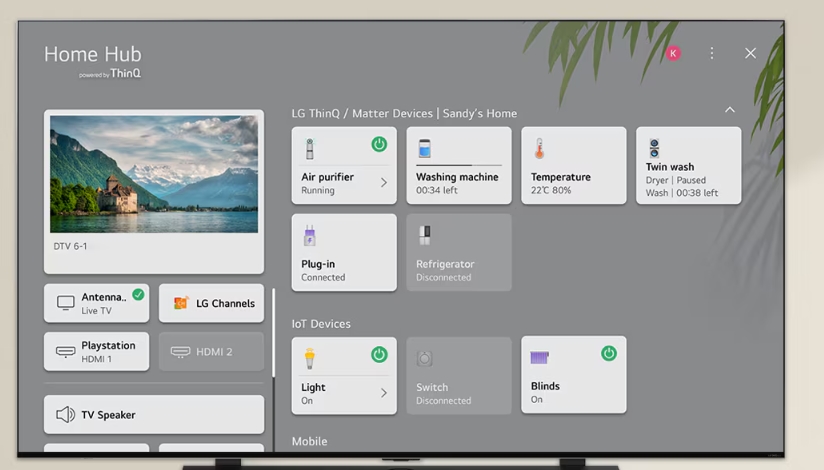Open TV Speaker sound output
Screen dimensions: 824x470
coord(154,415)
